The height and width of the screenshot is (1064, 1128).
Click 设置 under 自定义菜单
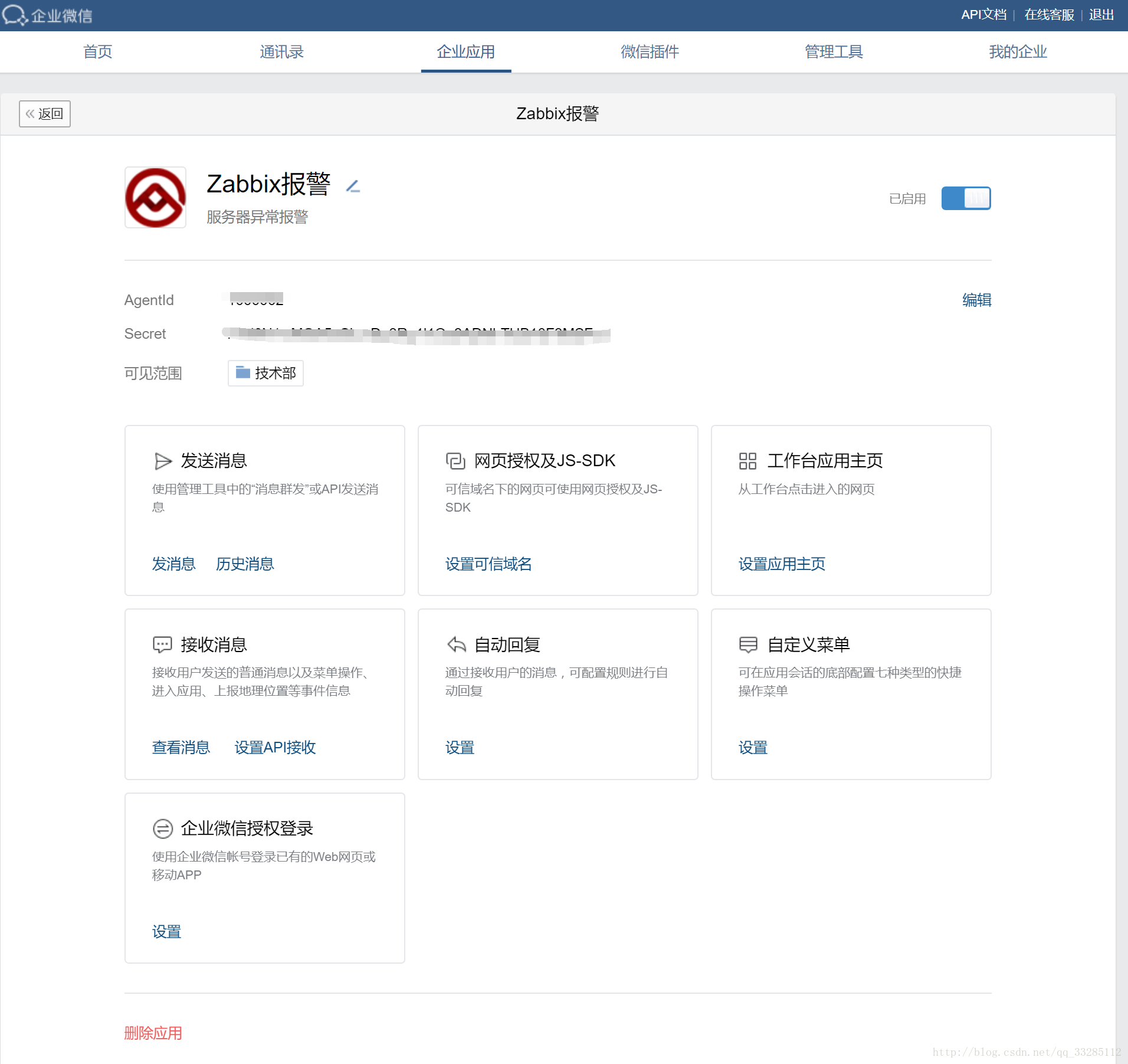coord(753,748)
